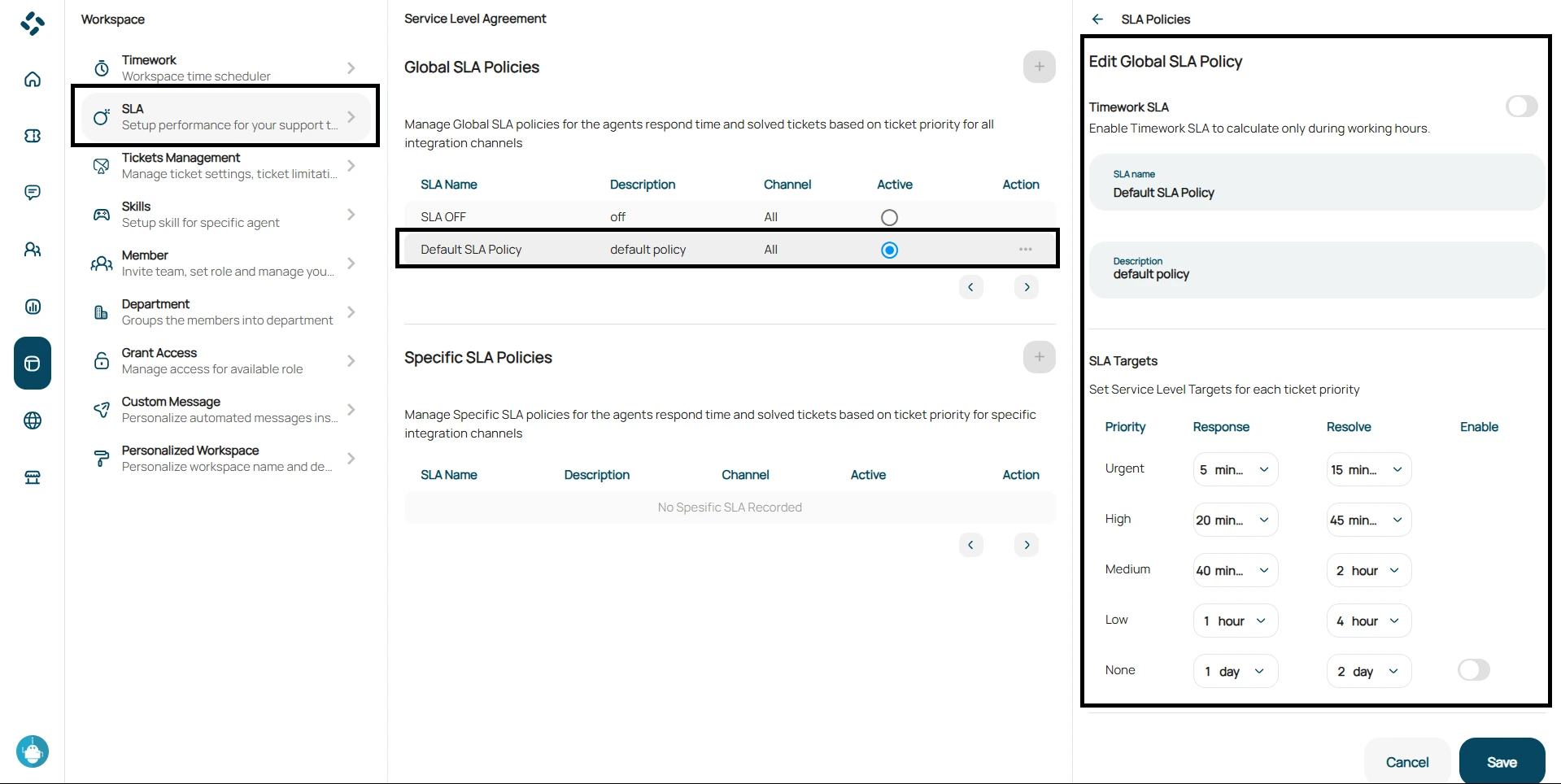Add a new Specific SLA policy
The width and height of the screenshot is (1561, 784).
click(x=1039, y=357)
